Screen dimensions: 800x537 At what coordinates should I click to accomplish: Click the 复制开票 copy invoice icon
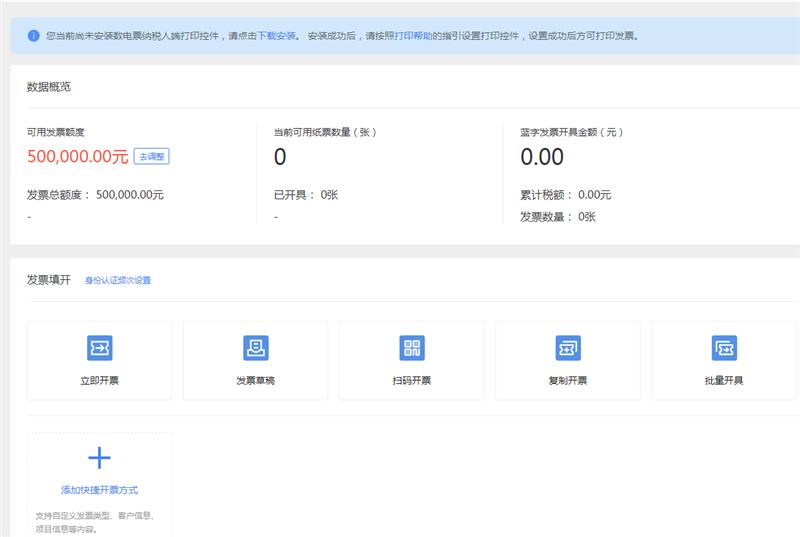pyautogui.click(x=568, y=348)
